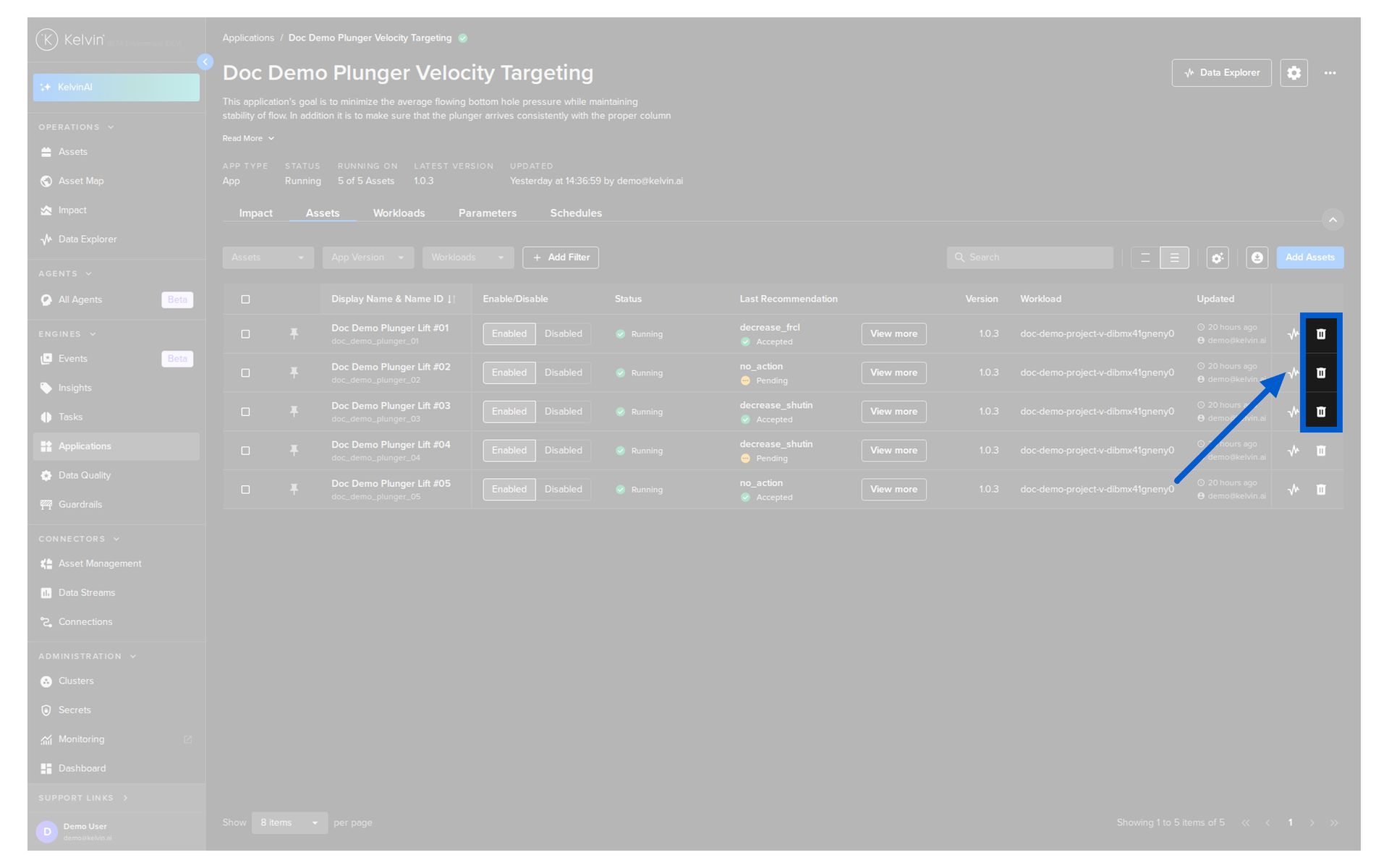Open the Demo User profile
Screen dimensions: 1389x868
116,831
